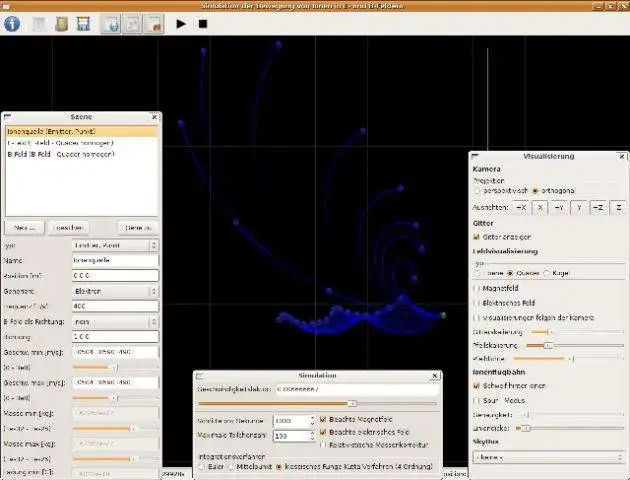The width and height of the screenshot is (630, 480).
Task: Click the Neu... button in the Szene panel
Action: 27,226
